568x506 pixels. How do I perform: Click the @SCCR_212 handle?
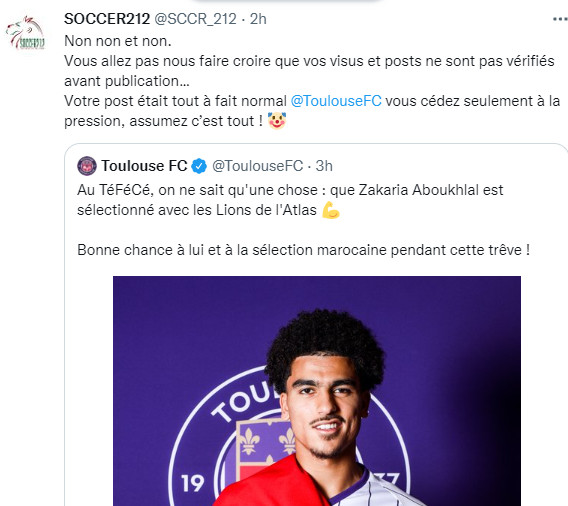(x=196, y=19)
